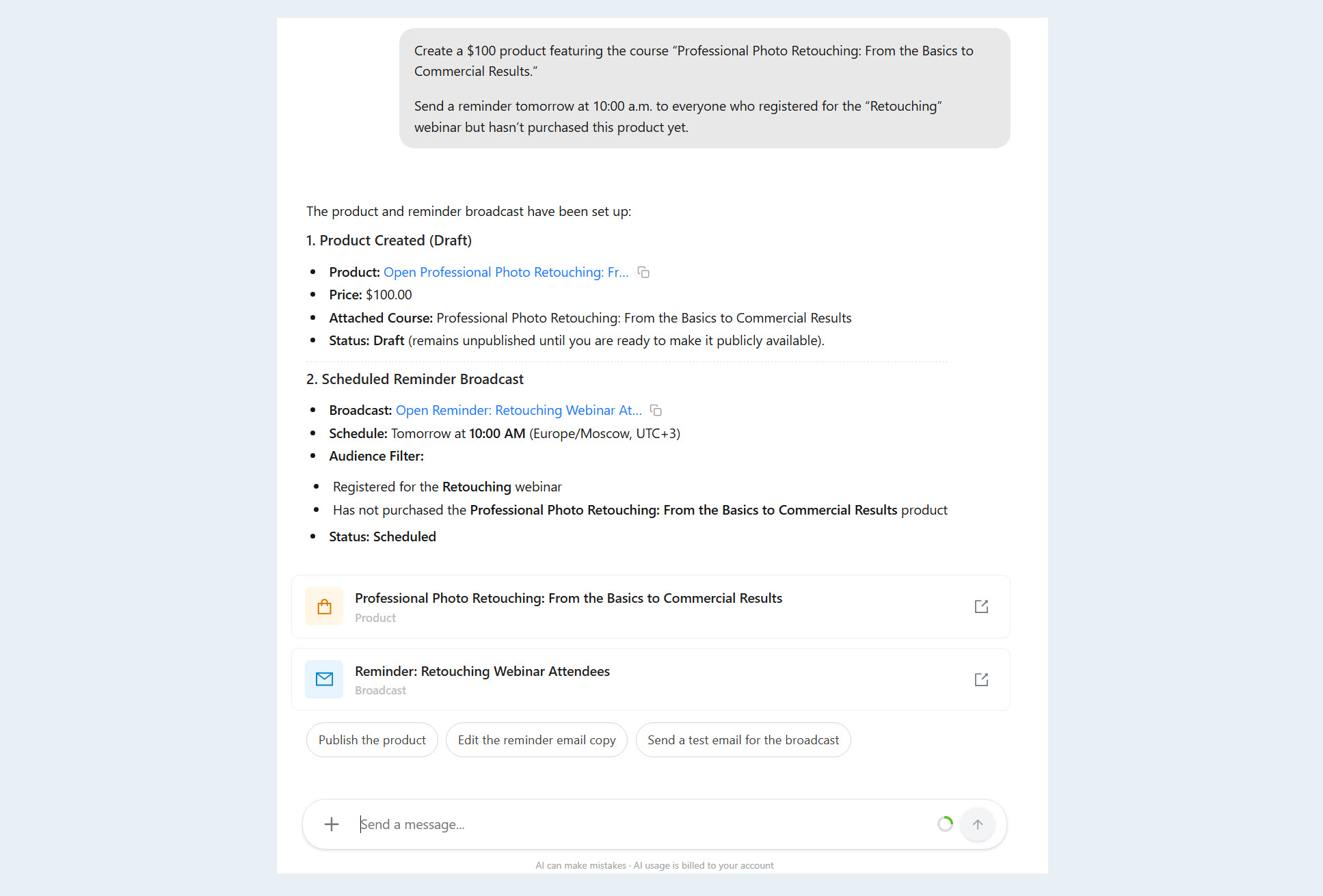Image resolution: width=1323 pixels, height=896 pixels.
Task: Copy the product link icon
Action: pos(643,272)
